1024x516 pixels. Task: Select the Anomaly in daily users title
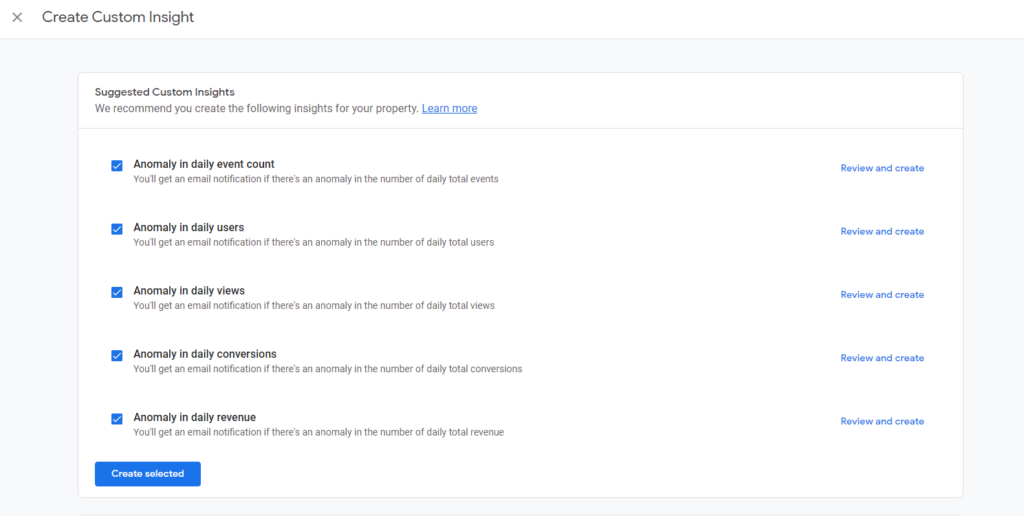tap(189, 227)
